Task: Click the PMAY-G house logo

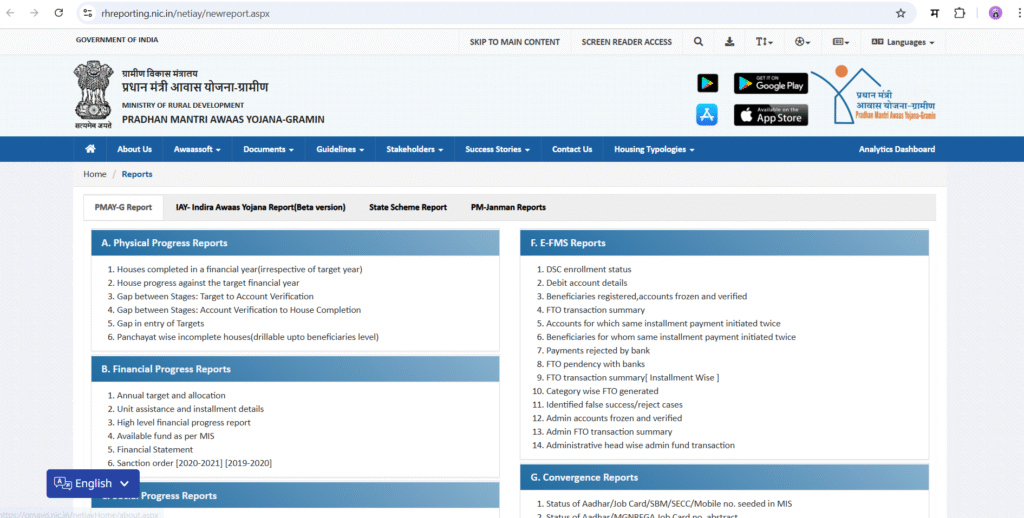Action: coord(874,96)
